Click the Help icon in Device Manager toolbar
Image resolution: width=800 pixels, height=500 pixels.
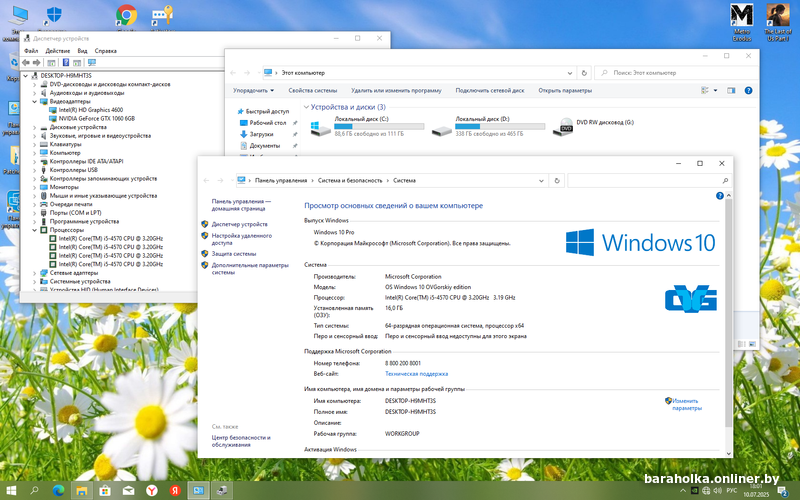[x=66, y=63]
